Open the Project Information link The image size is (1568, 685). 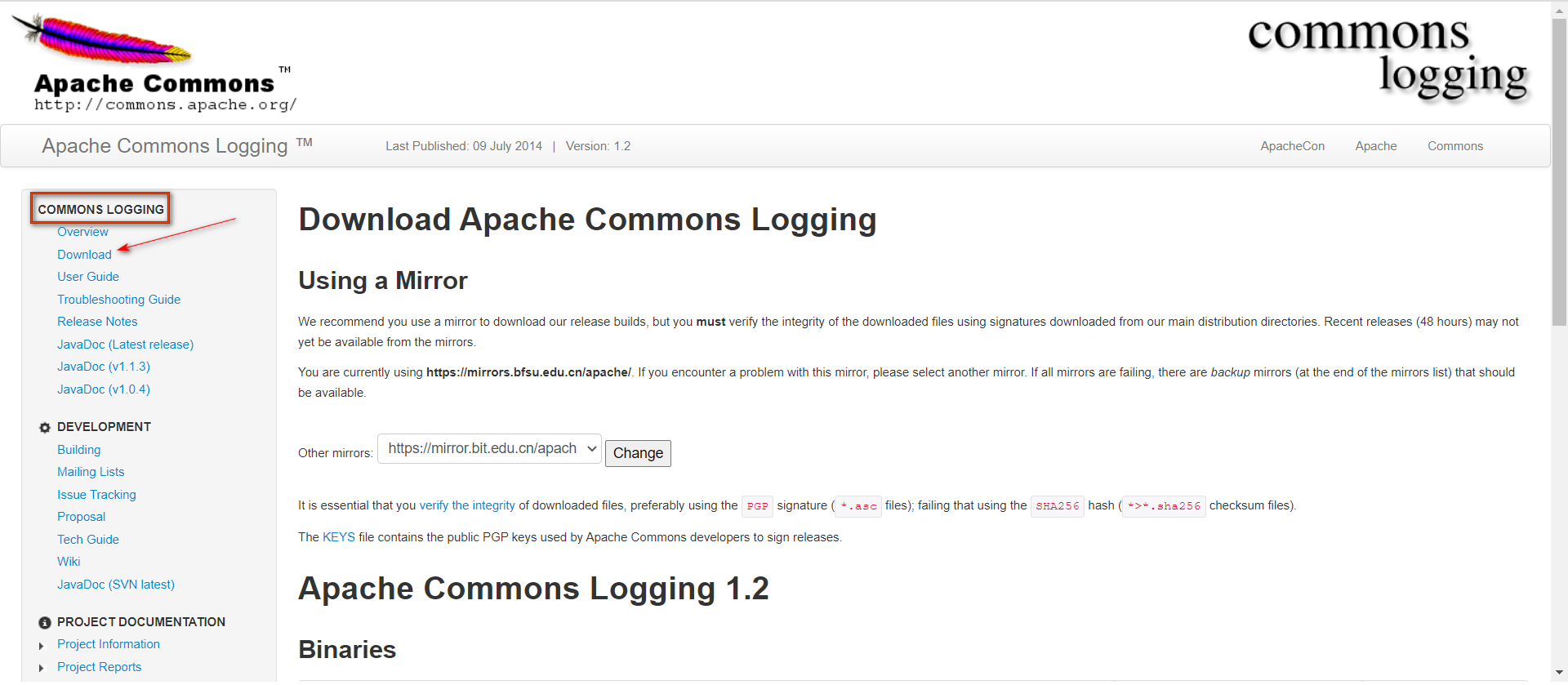[109, 644]
